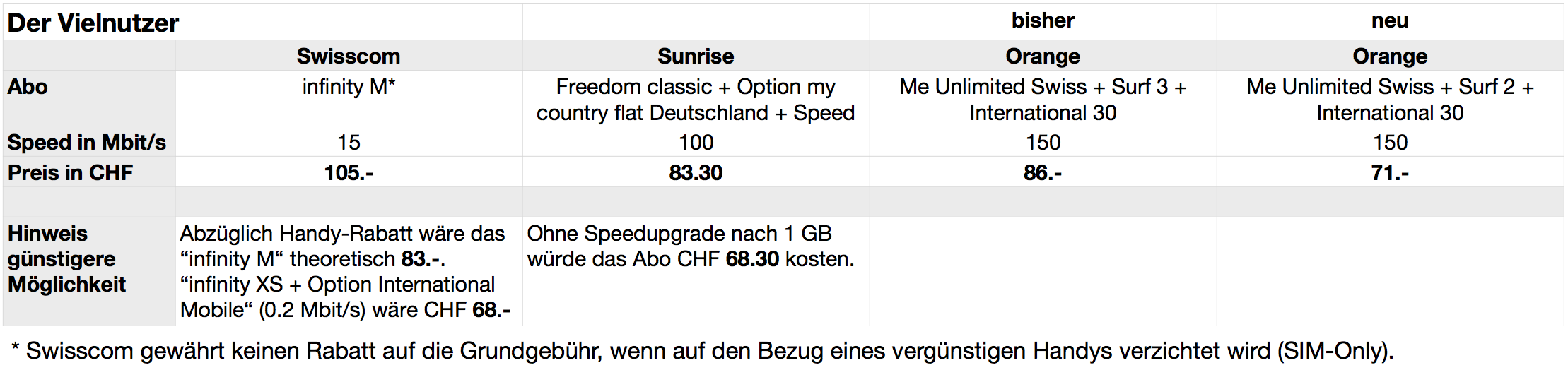The image size is (1568, 370).
Task: Click the 'infinity M*' plan cell
Action: coord(349,87)
